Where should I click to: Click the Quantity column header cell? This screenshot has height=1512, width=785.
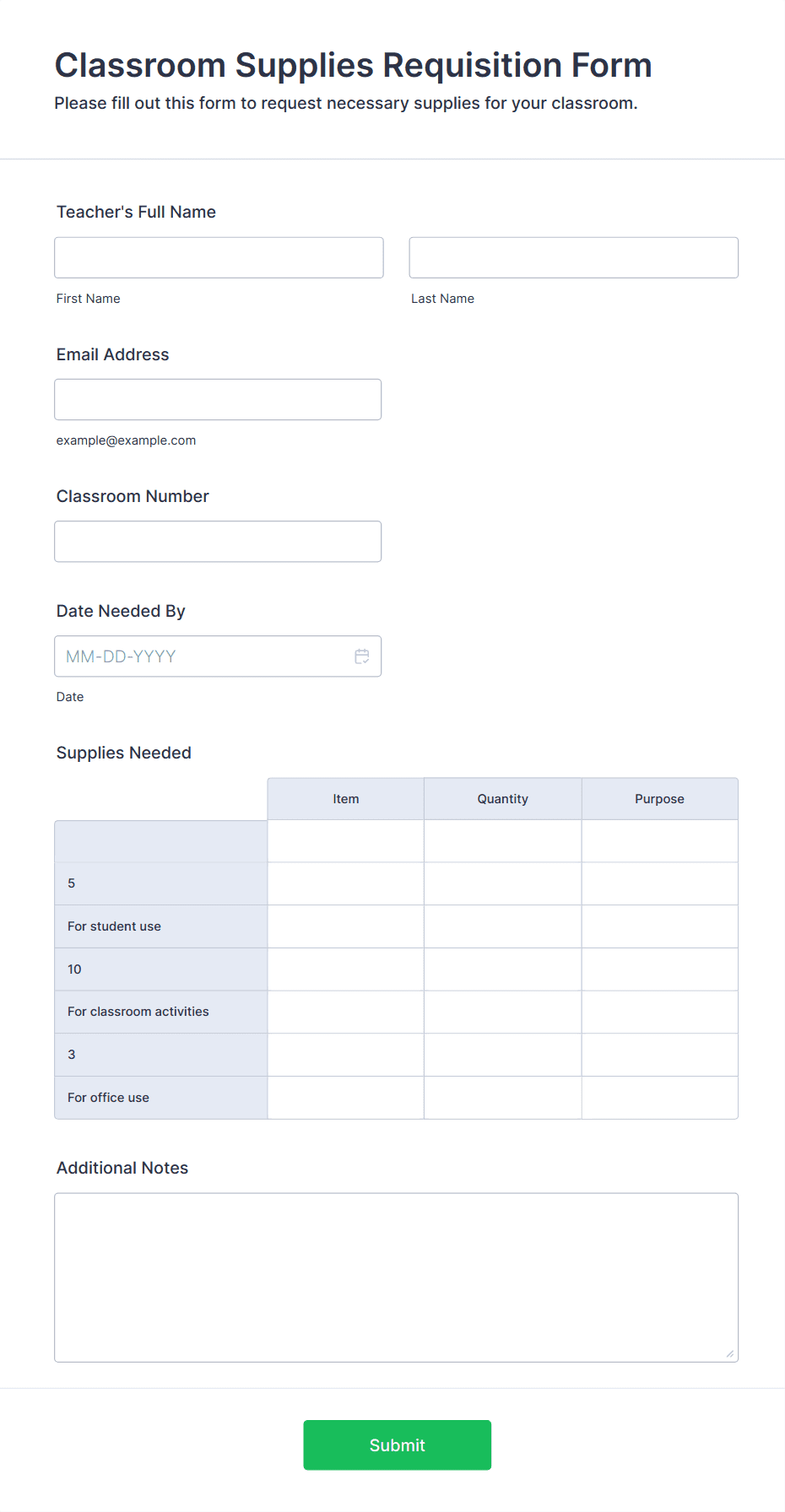[502, 798]
